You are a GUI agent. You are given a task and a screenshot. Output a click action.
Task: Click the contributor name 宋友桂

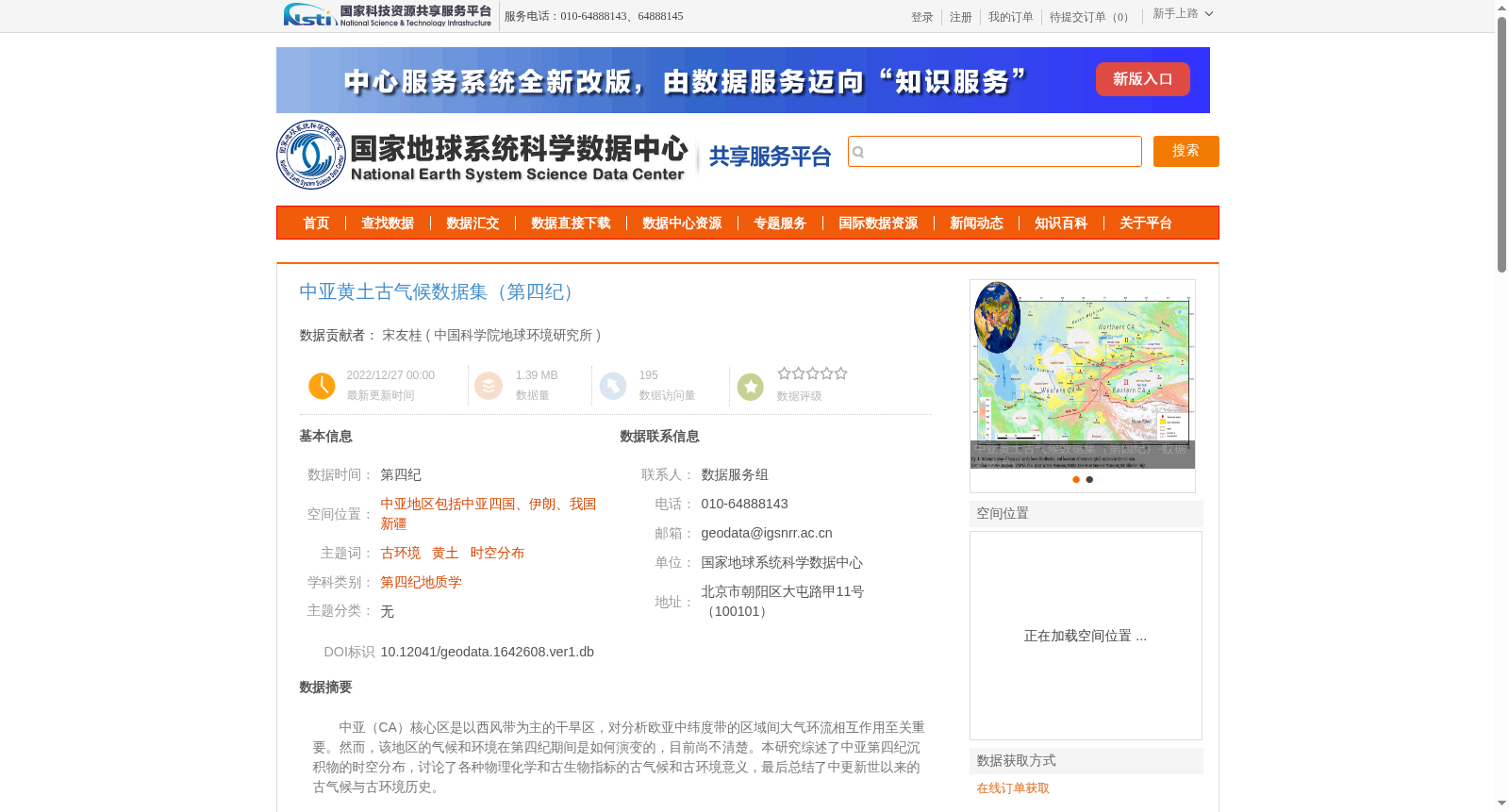click(x=402, y=336)
